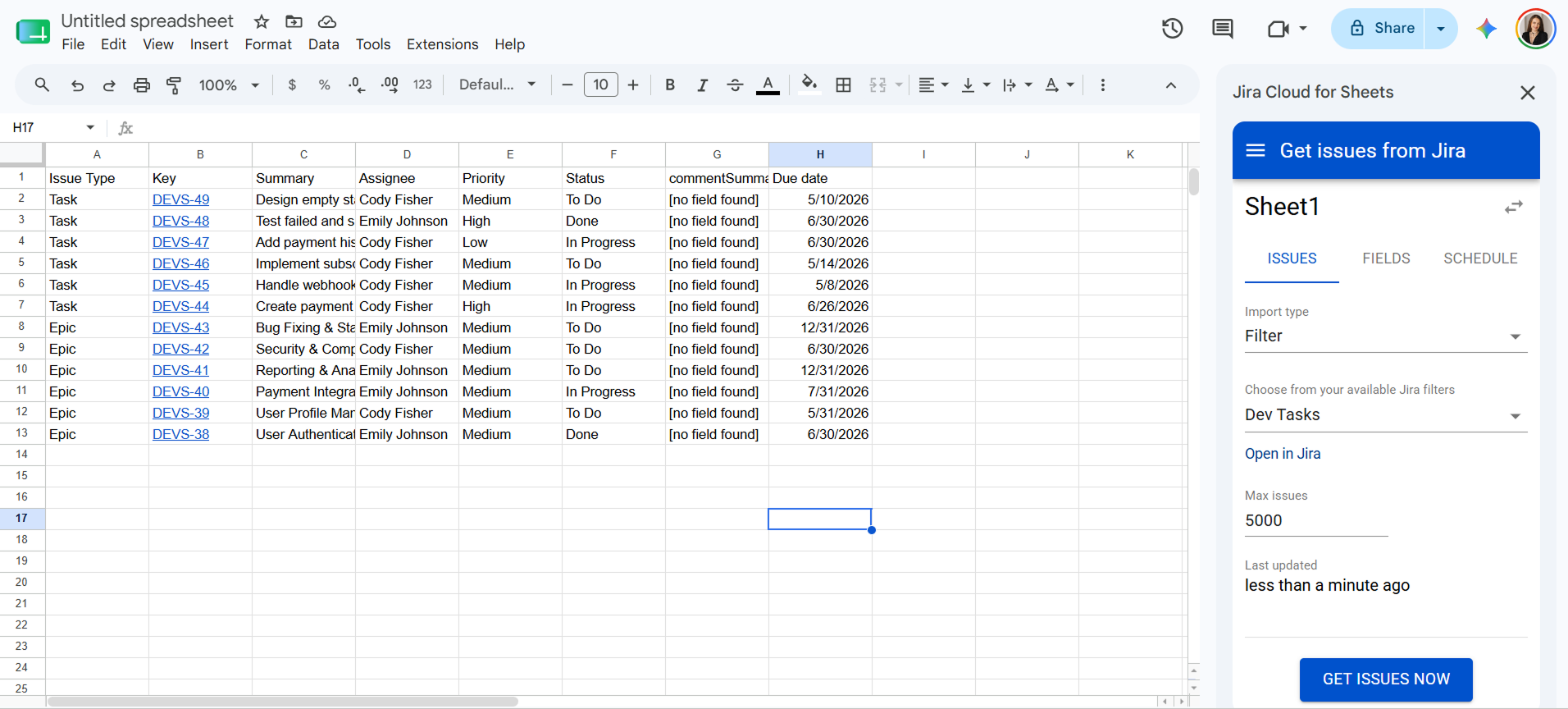Increase decimal places
This screenshot has height=709, width=1568.
click(390, 85)
